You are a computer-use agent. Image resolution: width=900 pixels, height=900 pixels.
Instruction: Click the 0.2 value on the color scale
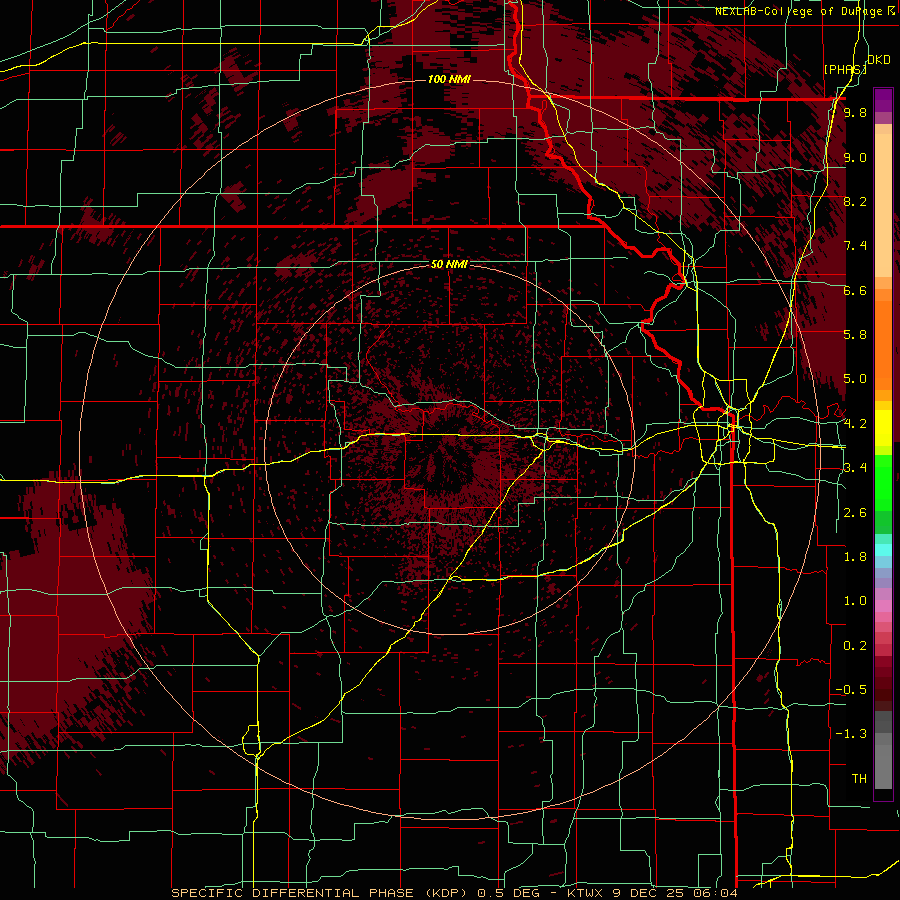[x=855, y=645]
